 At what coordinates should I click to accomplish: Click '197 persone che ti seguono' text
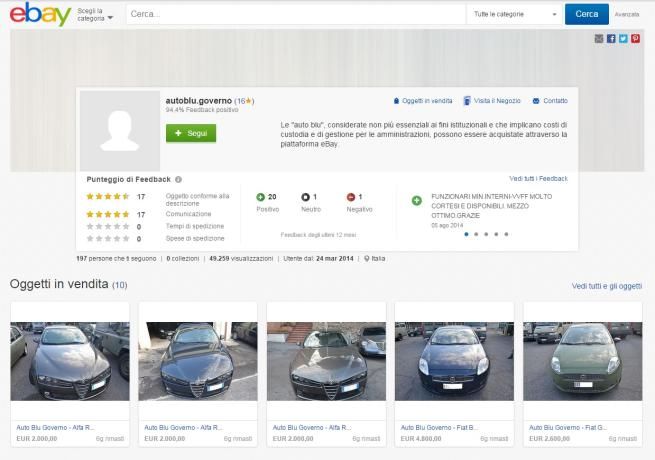(116, 259)
